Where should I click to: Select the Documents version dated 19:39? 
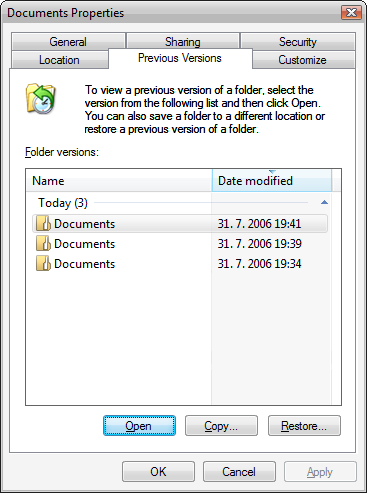(x=180, y=244)
